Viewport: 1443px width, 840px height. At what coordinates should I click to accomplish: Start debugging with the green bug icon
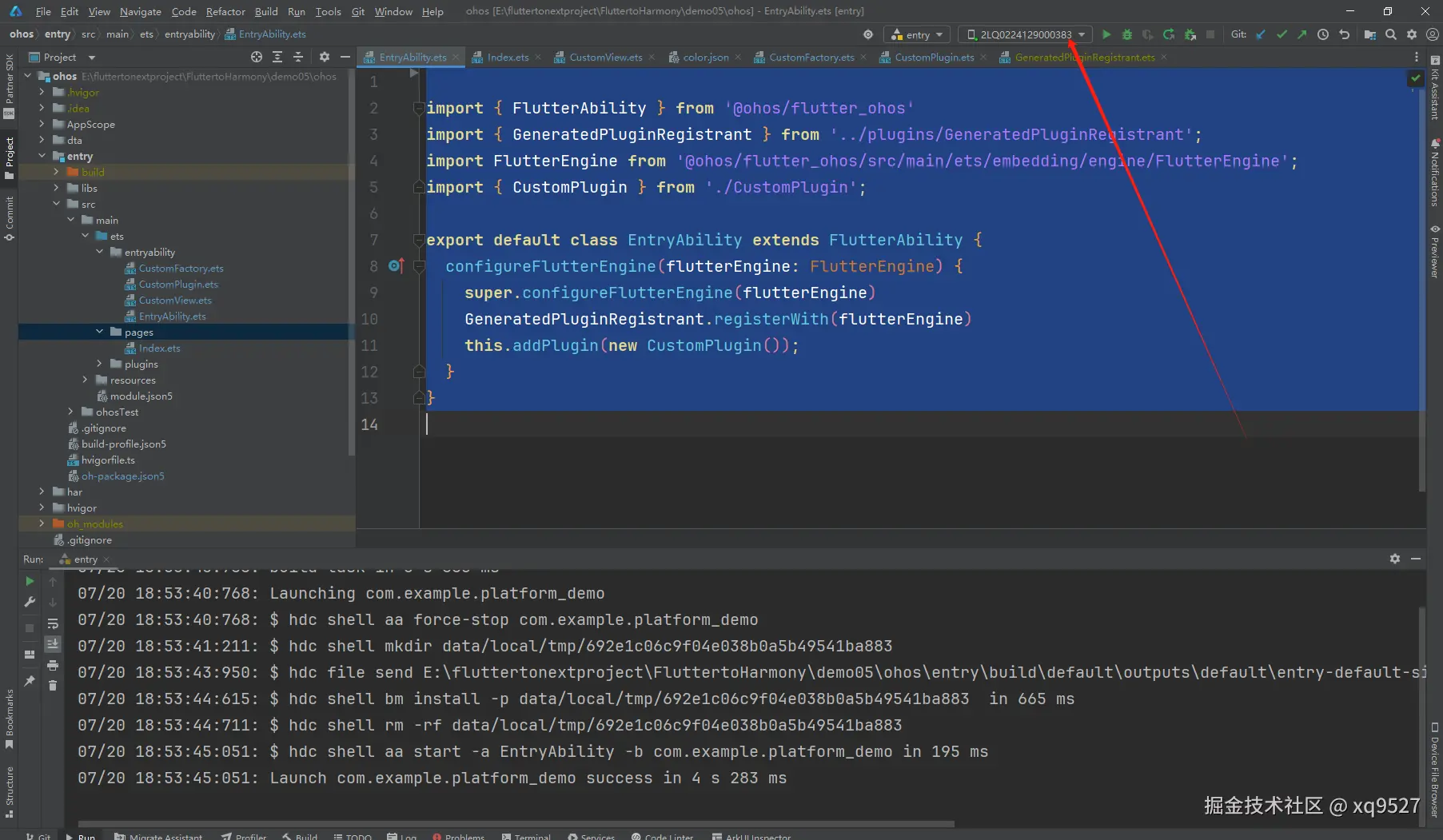point(1127,34)
